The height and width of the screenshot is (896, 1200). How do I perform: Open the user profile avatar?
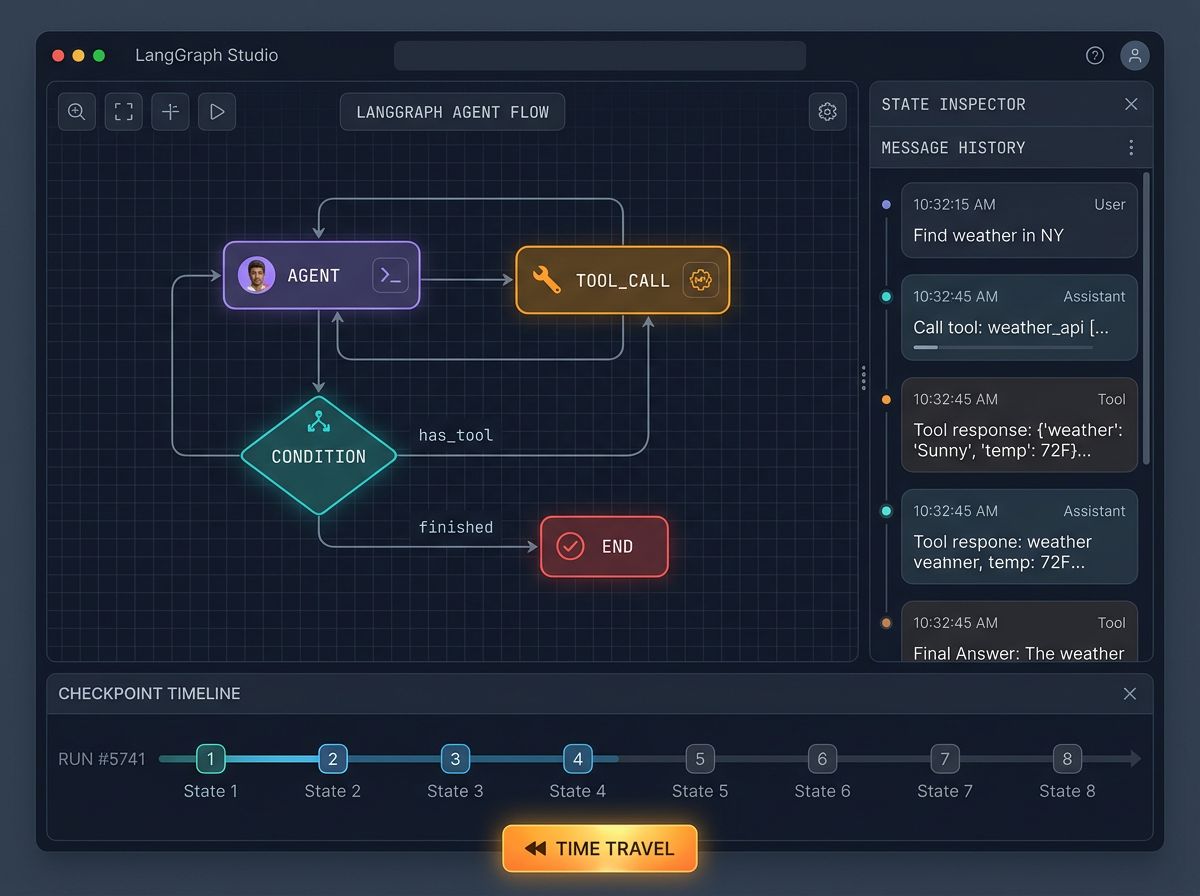[1135, 56]
